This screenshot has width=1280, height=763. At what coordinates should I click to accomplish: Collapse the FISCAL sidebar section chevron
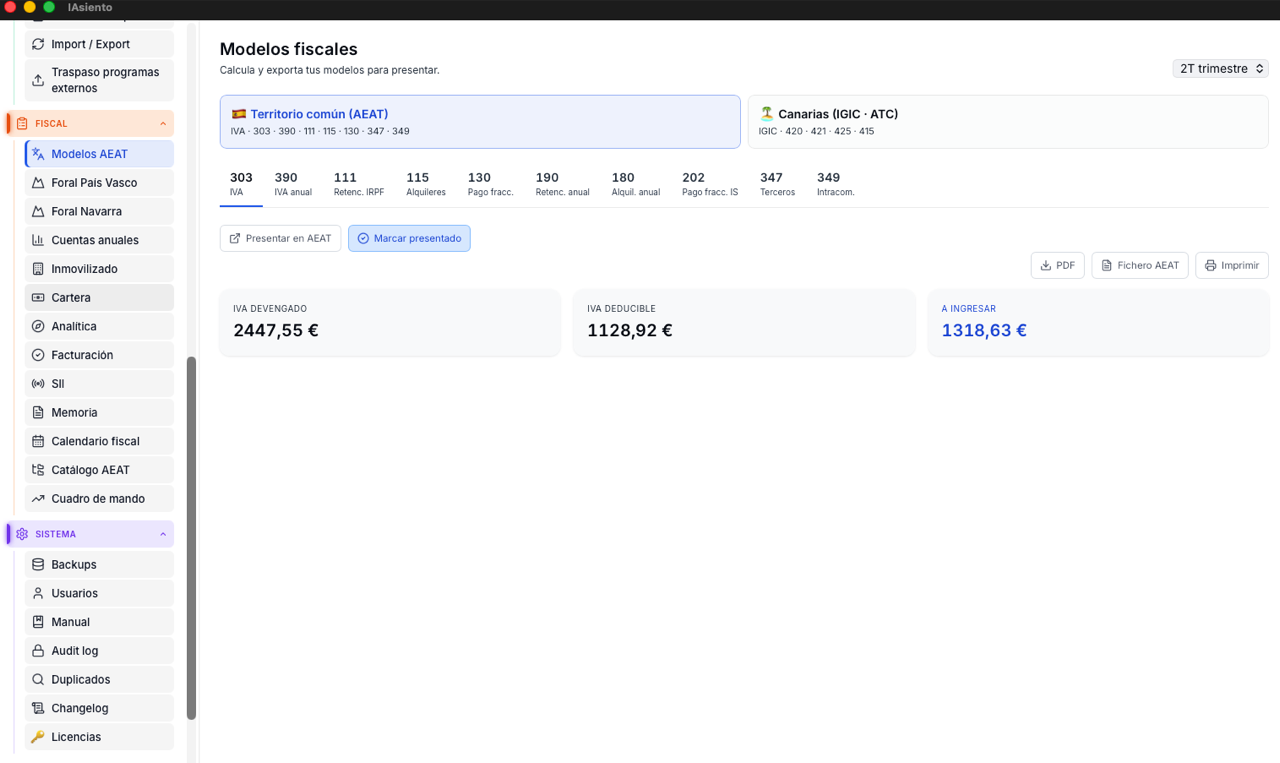coord(163,124)
